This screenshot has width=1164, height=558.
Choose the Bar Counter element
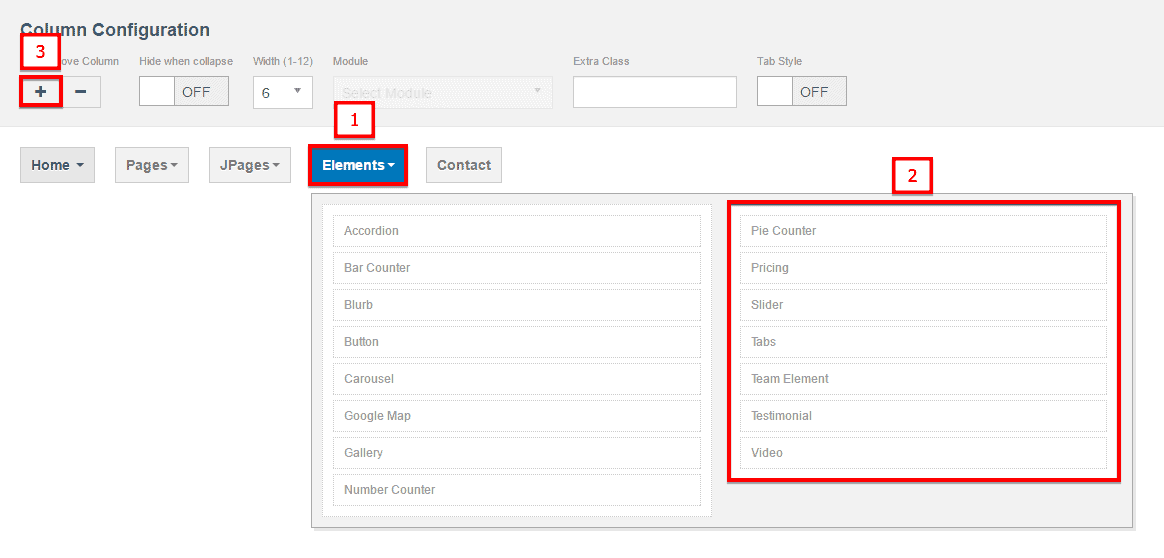pyautogui.click(x=517, y=268)
